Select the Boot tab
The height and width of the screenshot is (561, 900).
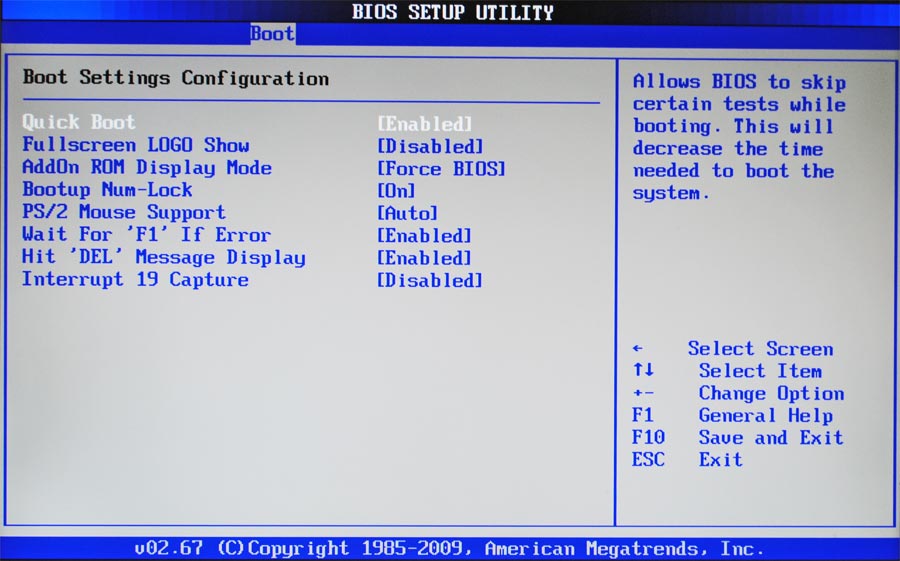pos(273,34)
